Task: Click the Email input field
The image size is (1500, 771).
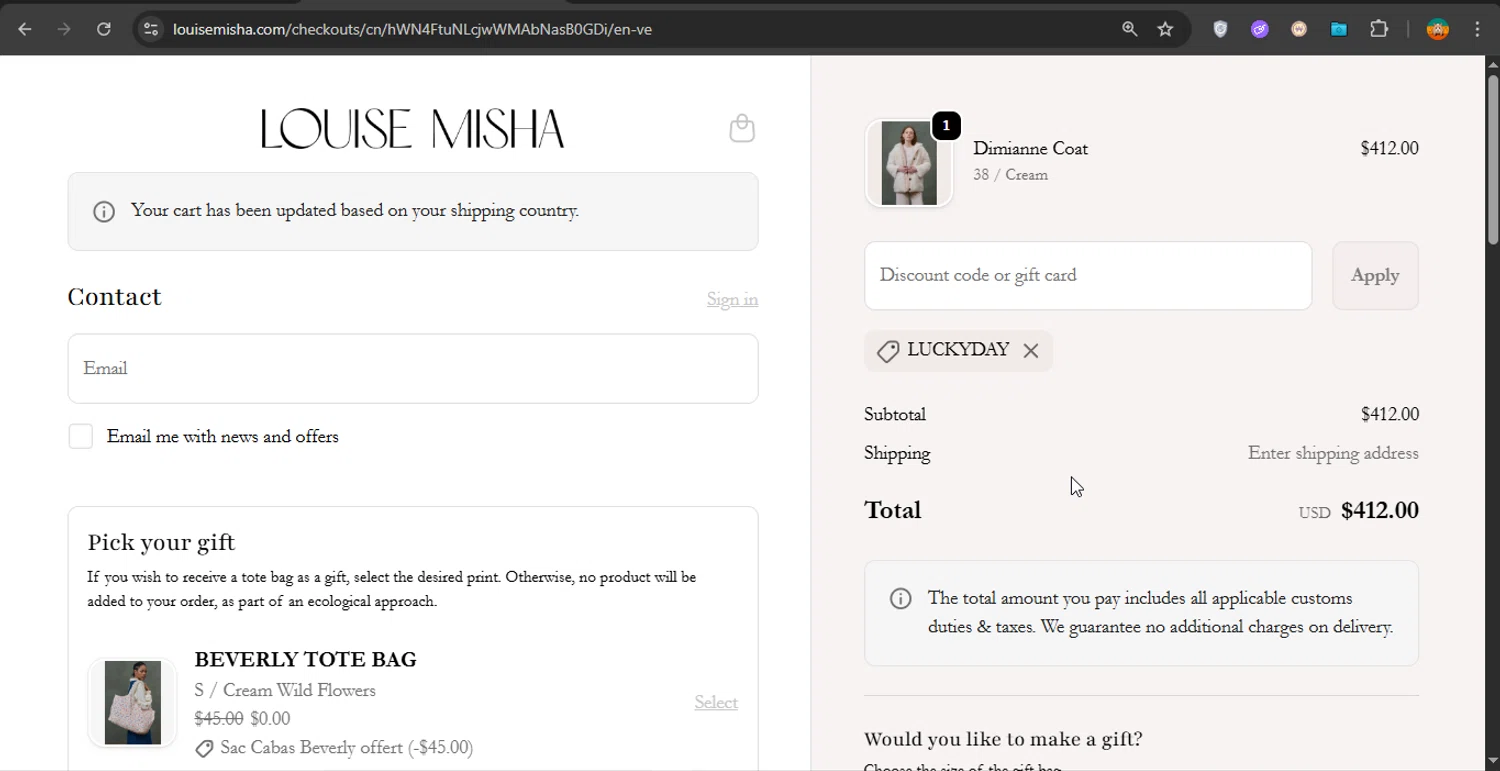Action: pos(413,369)
